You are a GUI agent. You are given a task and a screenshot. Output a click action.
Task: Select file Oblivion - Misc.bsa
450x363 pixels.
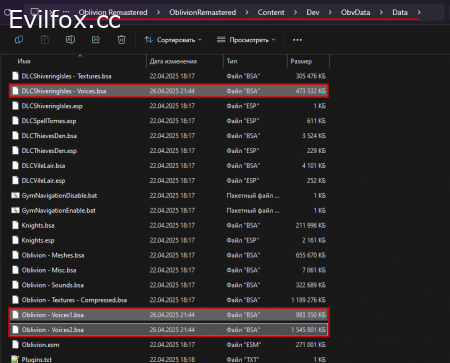tap(169, 270)
